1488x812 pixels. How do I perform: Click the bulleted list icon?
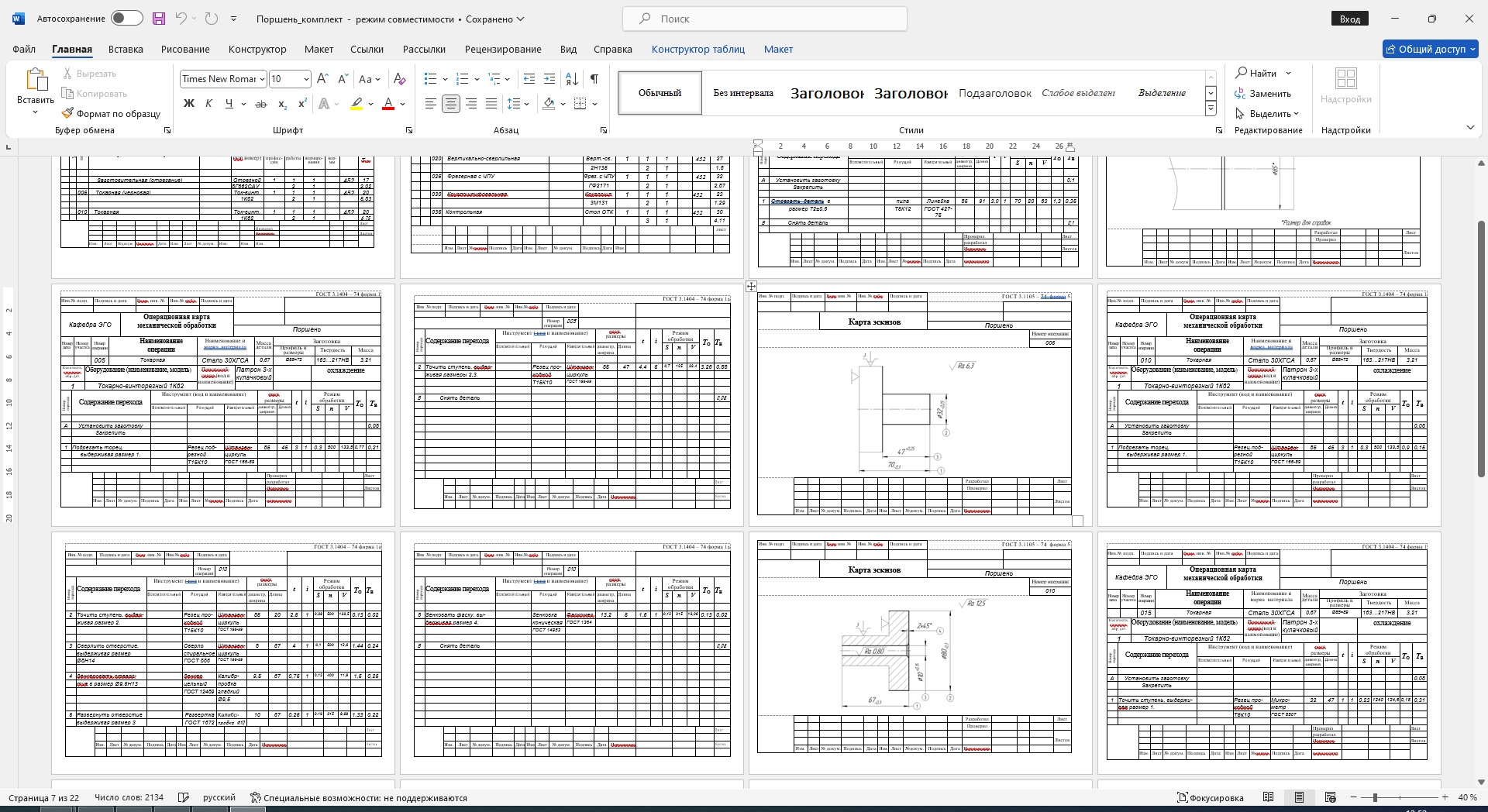coord(431,79)
